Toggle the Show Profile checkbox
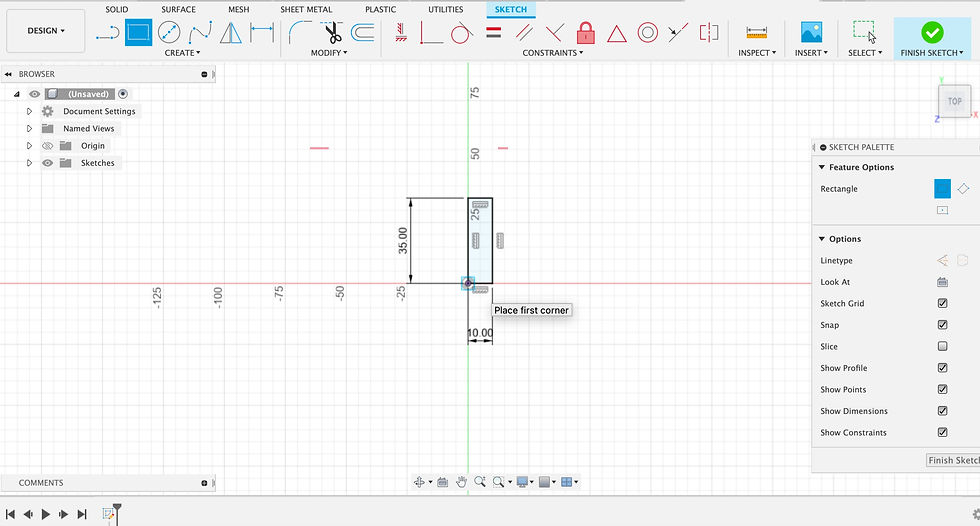The height and width of the screenshot is (526, 980). (942, 368)
